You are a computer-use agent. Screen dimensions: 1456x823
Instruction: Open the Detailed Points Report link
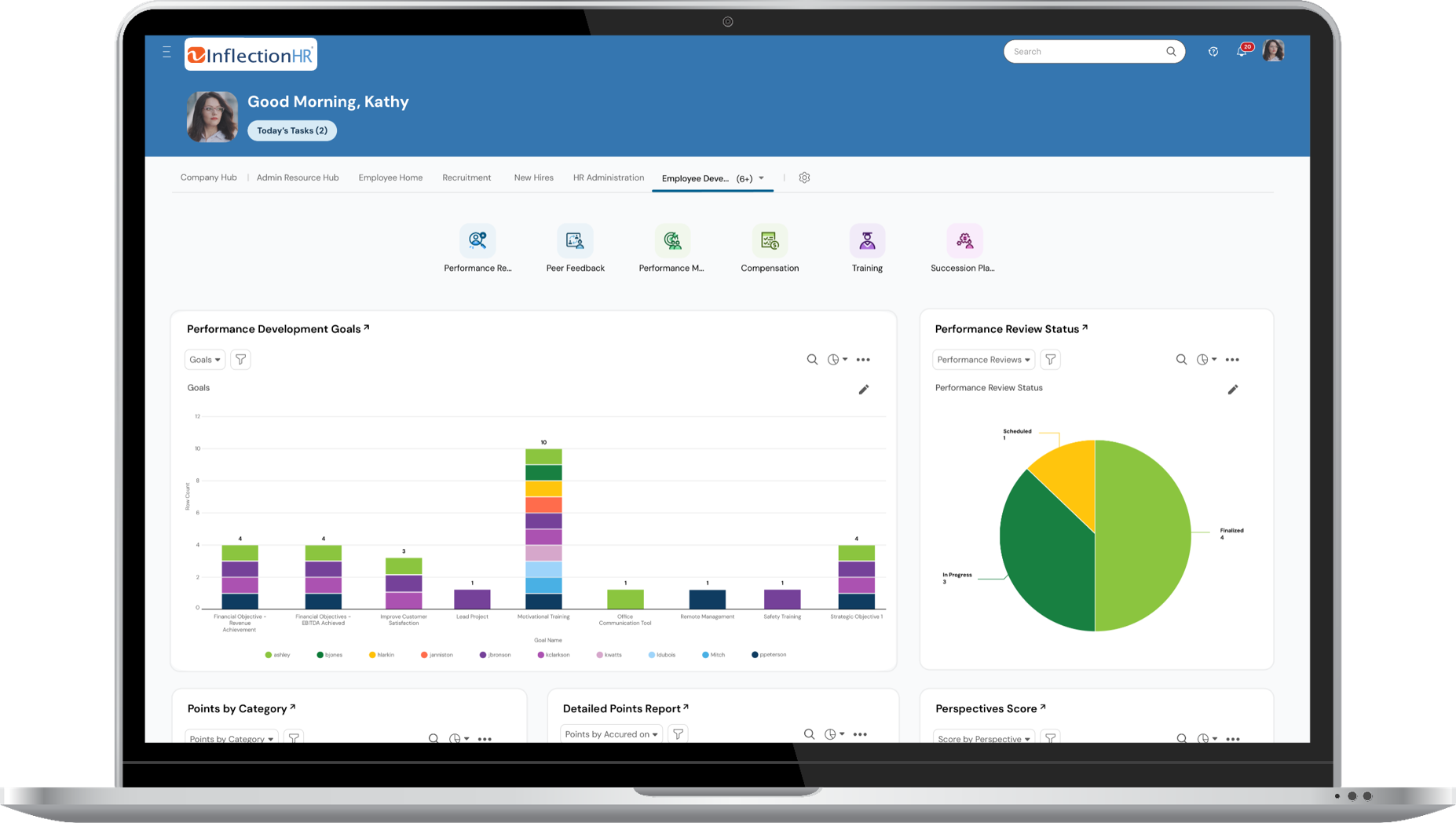tap(626, 708)
